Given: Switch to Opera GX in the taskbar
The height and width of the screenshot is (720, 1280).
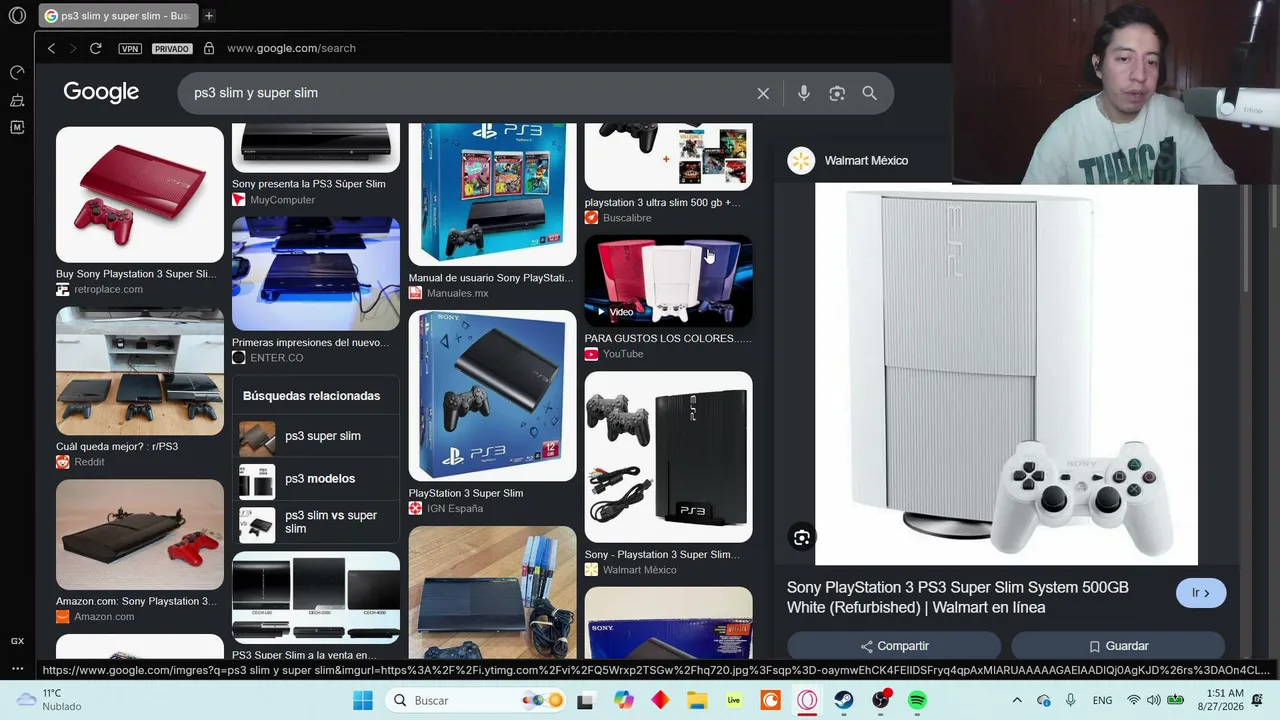Looking at the screenshot, I should (x=807, y=700).
